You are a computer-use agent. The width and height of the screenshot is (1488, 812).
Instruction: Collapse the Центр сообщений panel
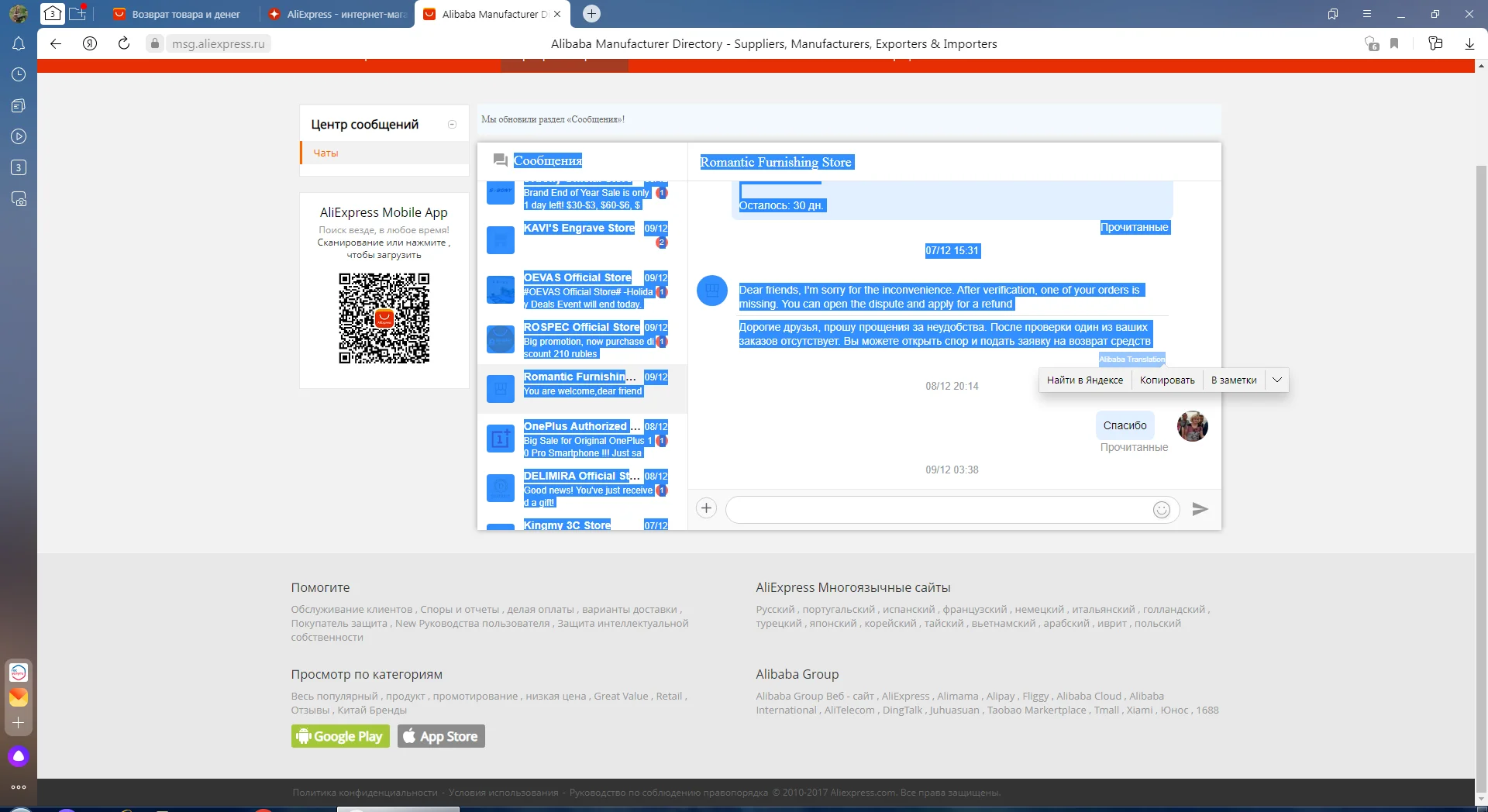pyautogui.click(x=452, y=124)
